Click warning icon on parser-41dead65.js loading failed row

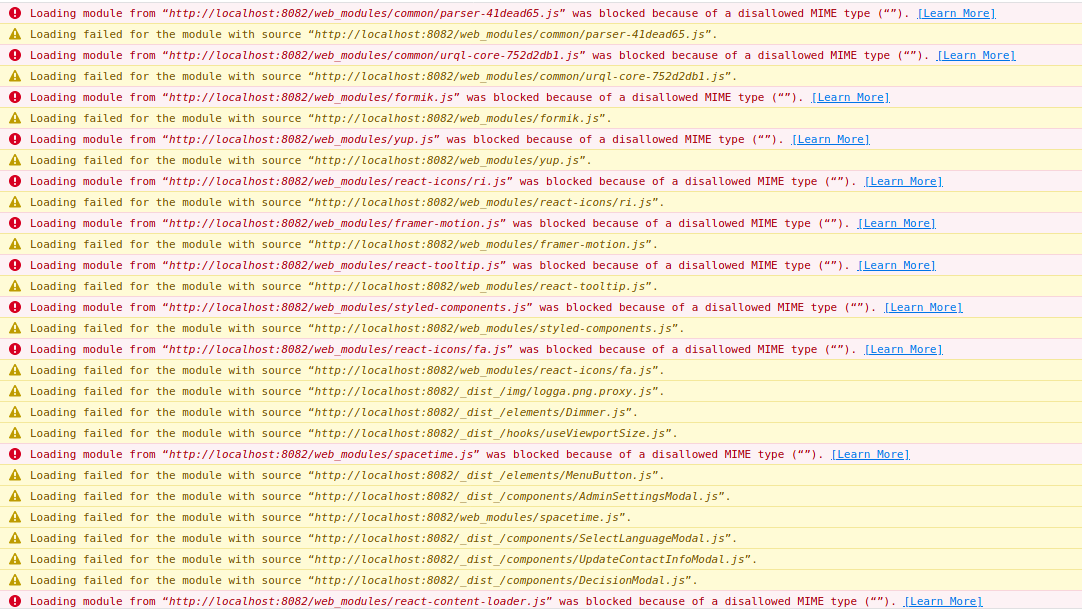point(15,34)
